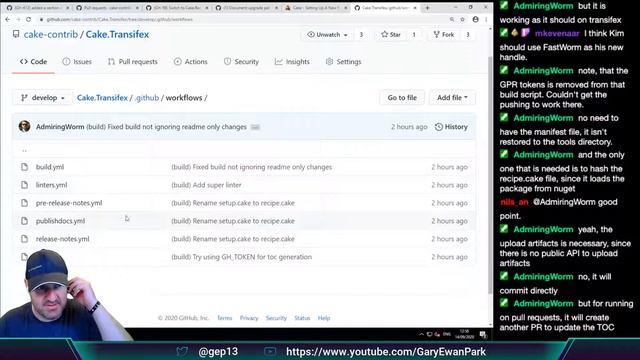
Task: Click the Go to file button
Action: pos(402,98)
